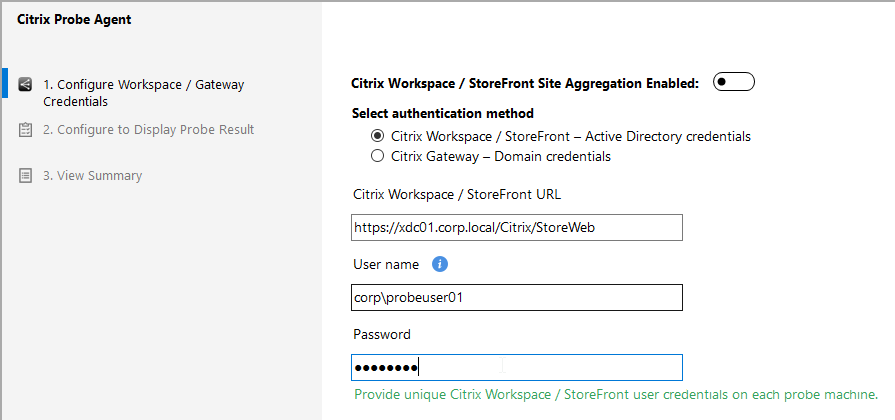Click the Citrix Workspace / StoreFront URL label
The width and height of the screenshot is (895, 420).
coord(457,195)
